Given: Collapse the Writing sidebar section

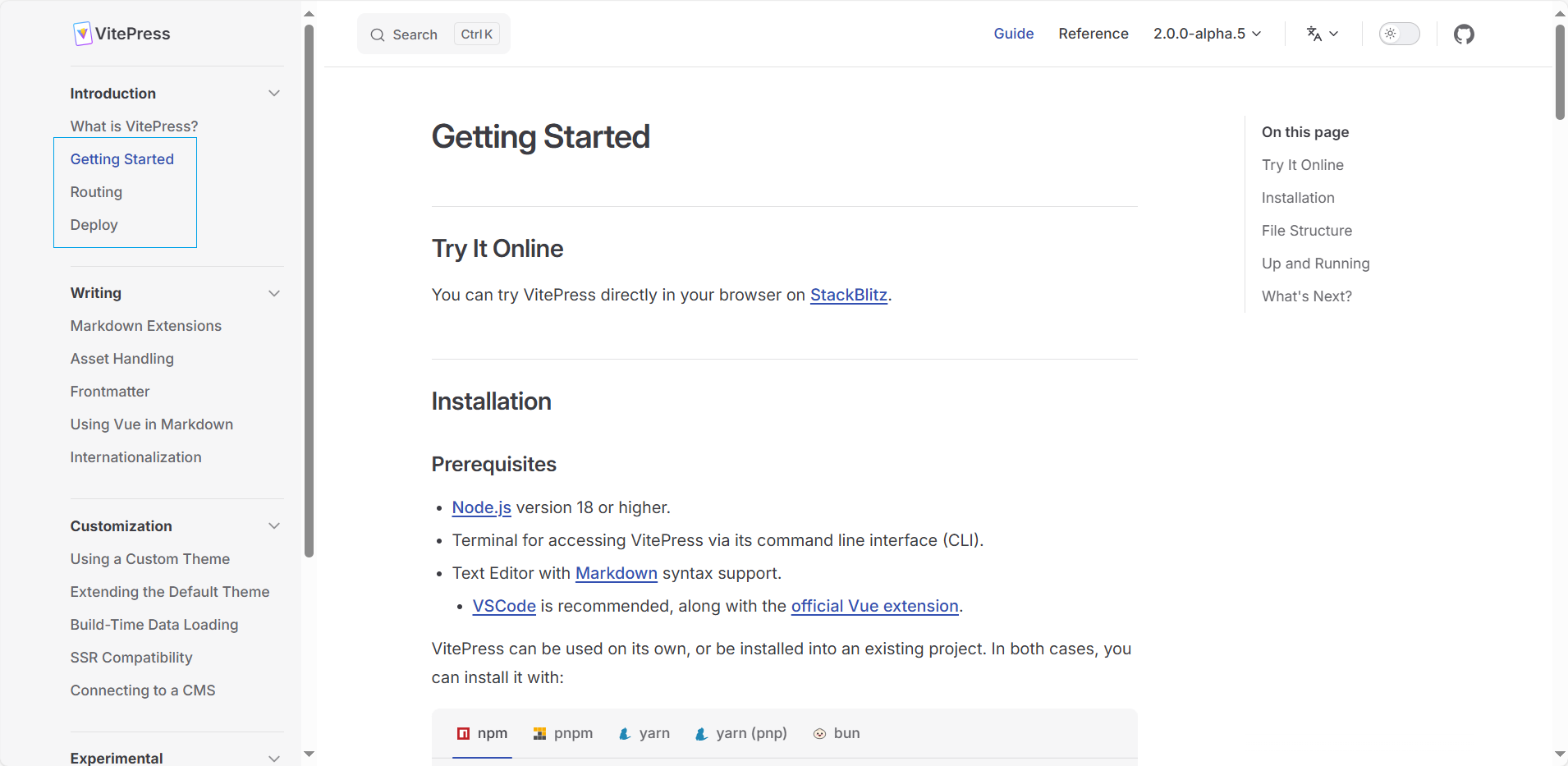Looking at the screenshot, I should pyautogui.click(x=274, y=293).
